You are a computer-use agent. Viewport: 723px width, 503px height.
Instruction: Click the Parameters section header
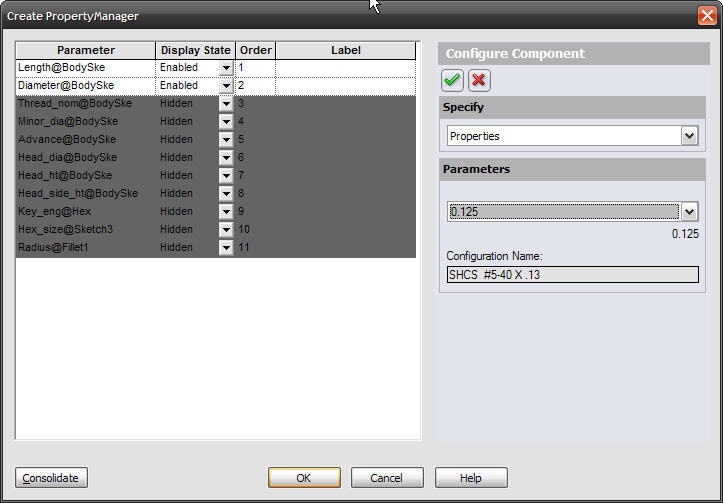point(572,169)
